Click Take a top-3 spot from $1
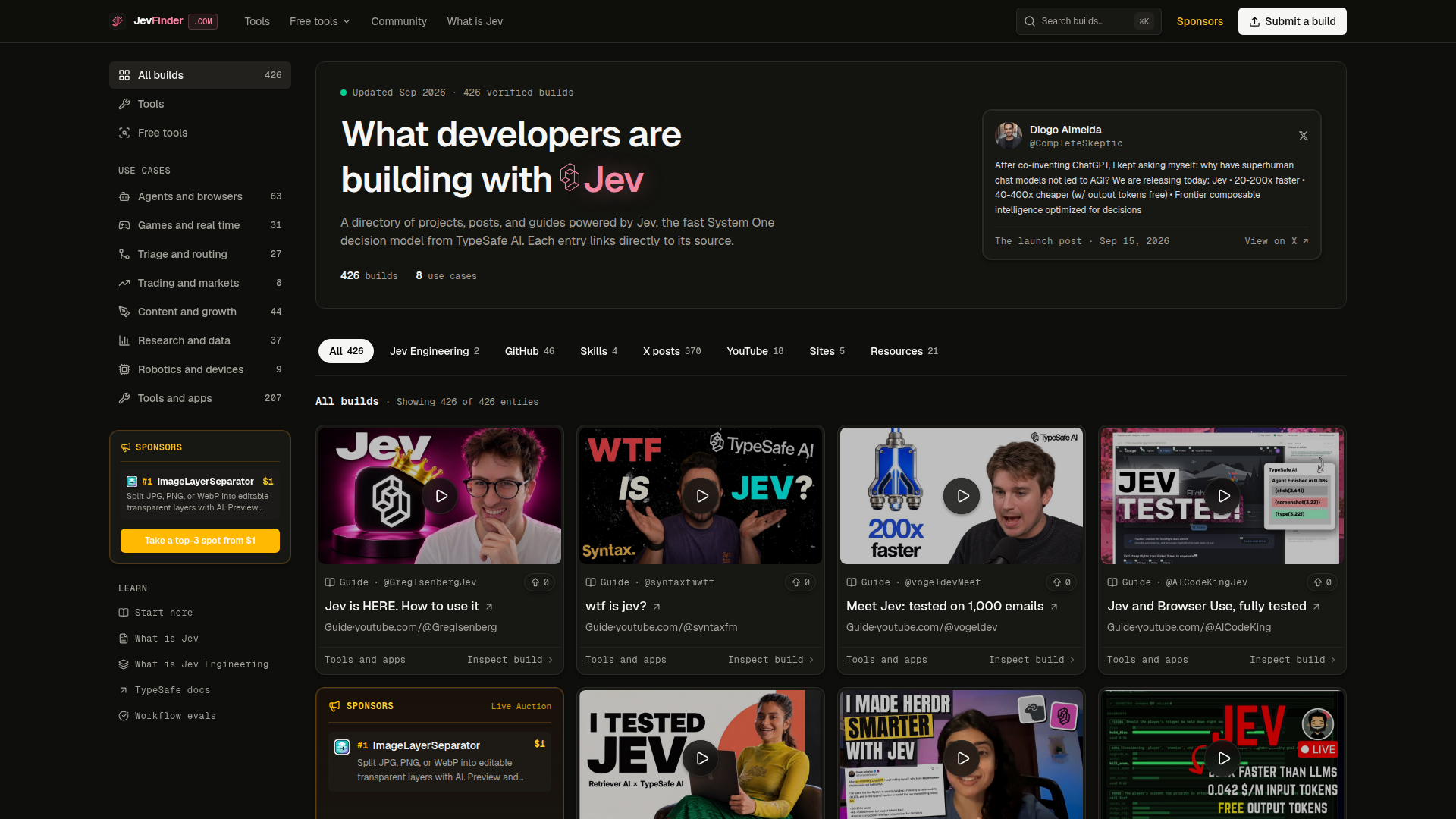1456x819 pixels. (200, 541)
